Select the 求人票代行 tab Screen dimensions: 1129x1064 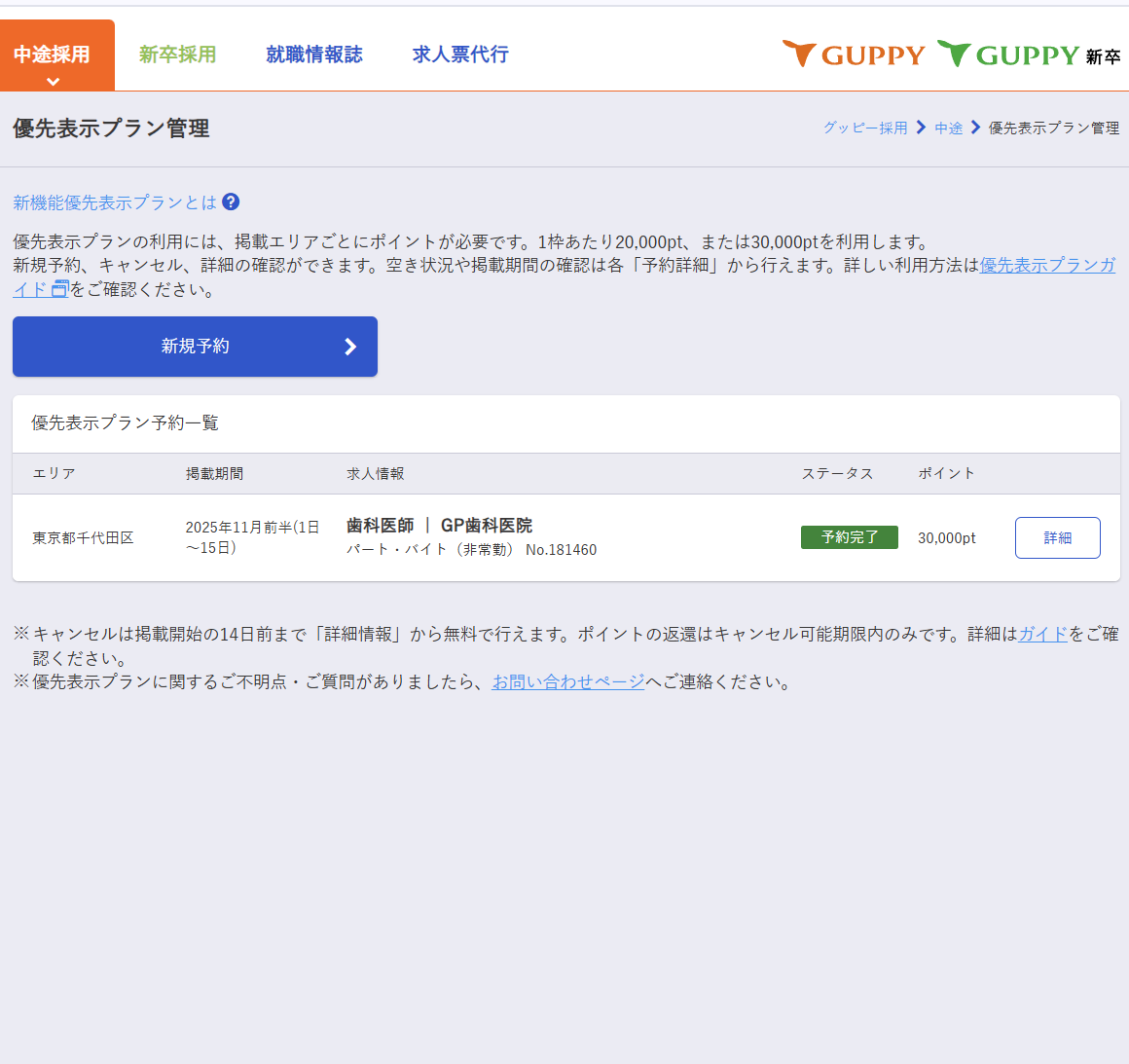[x=459, y=55]
